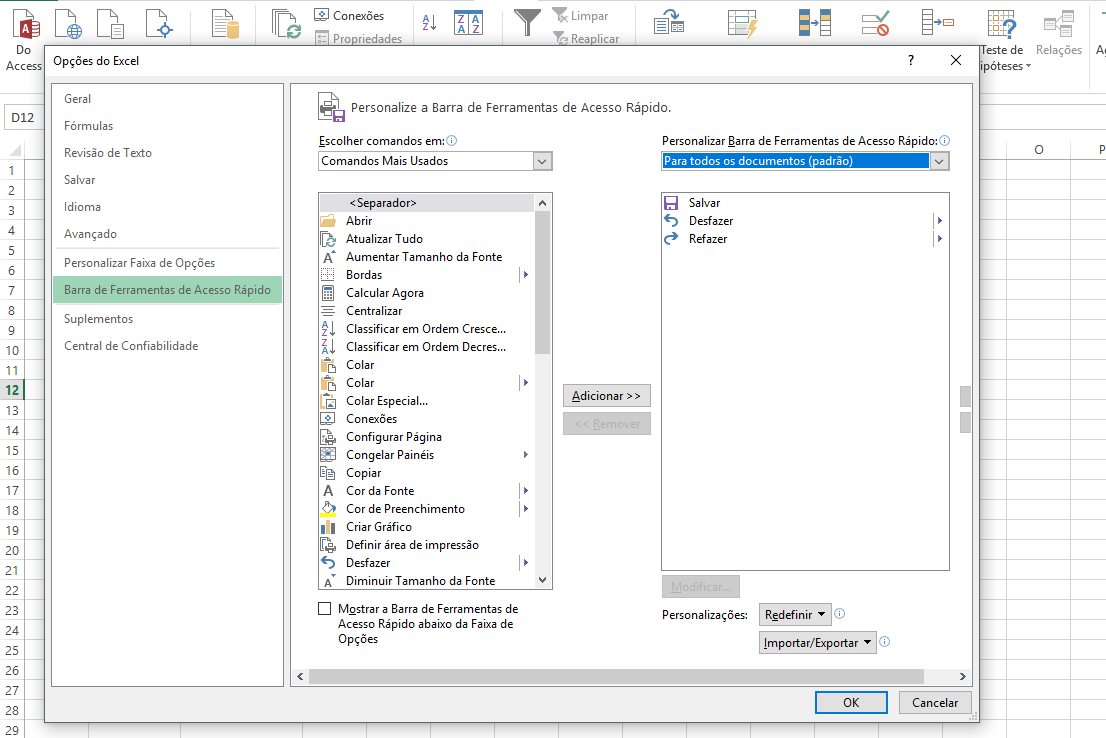
Task: Click the command list scroll up arrow
Action: tap(542, 202)
